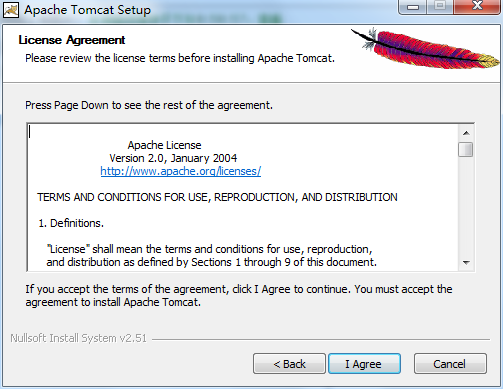Image resolution: width=503 pixels, height=389 pixels.
Task: Click the 'Nullsoft Install System v2.51' label
Action: point(79,338)
